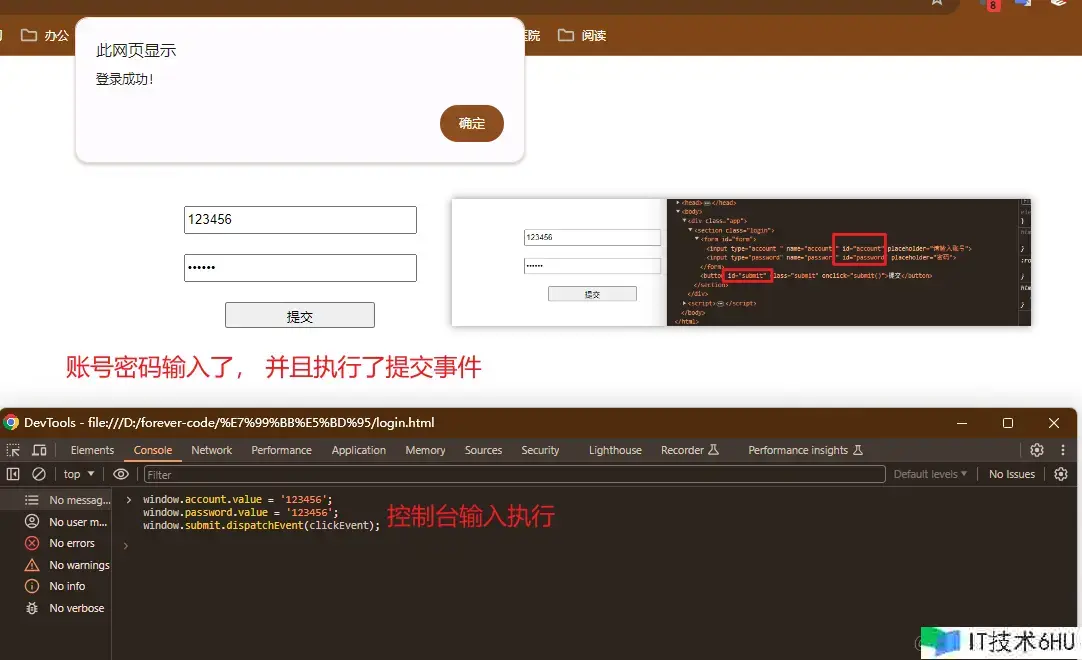Click the messages list icon in sidebar
This screenshot has height=660, width=1082.
(x=32, y=500)
